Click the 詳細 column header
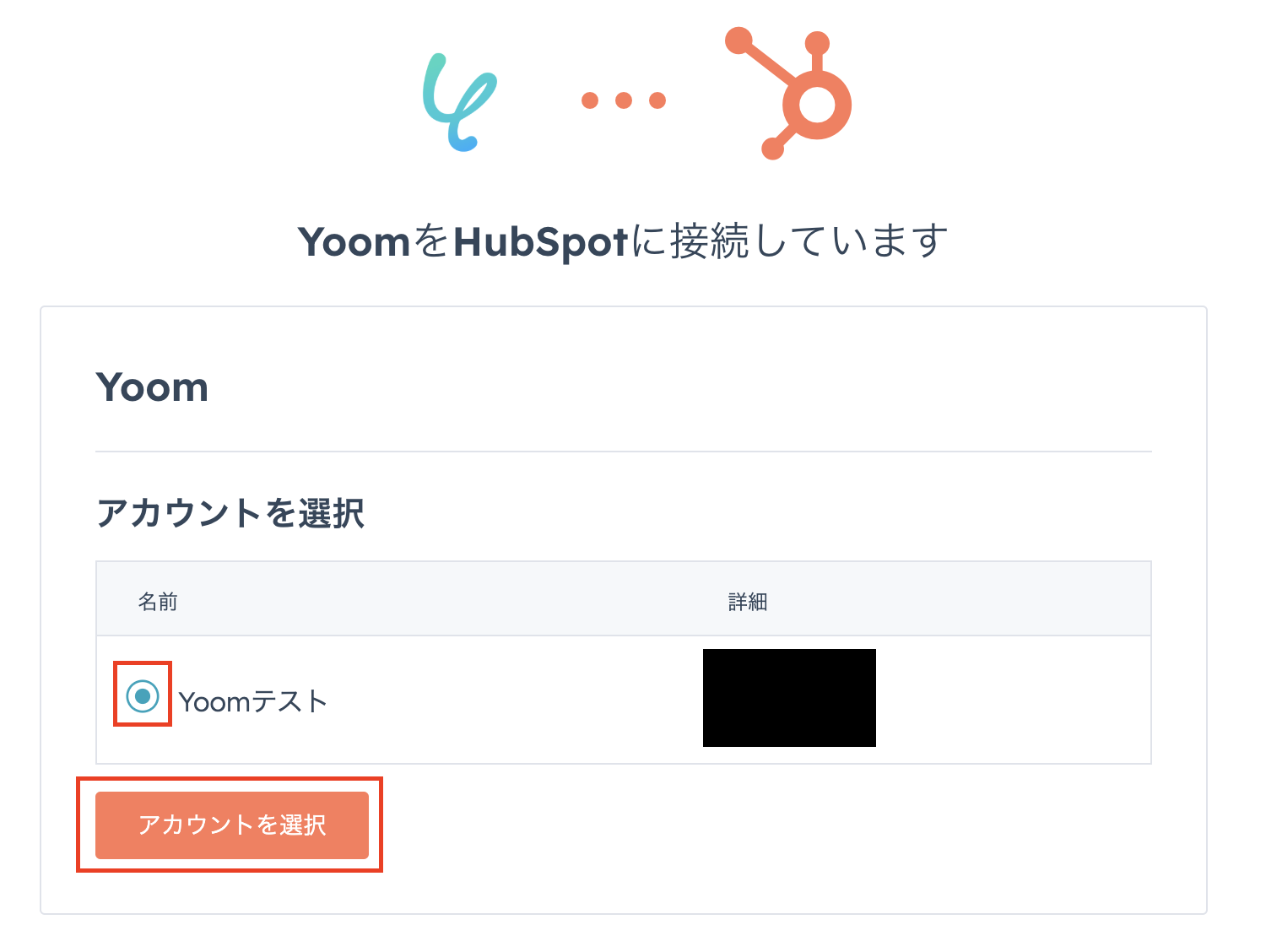The image size is (1266, 952). (x=747, y=602)
